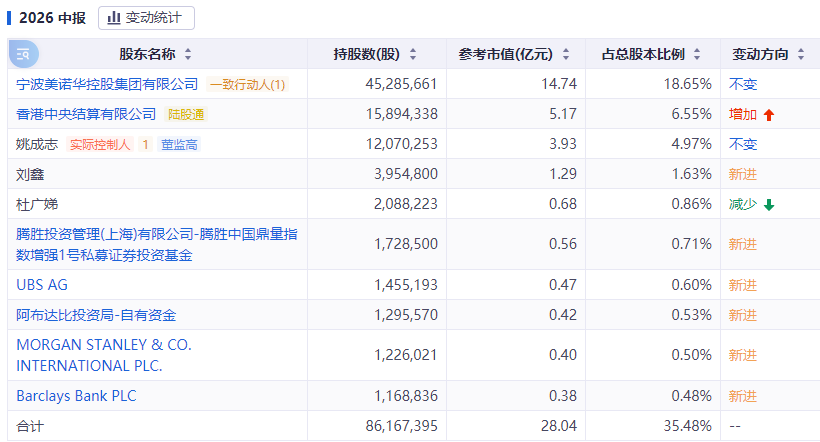820x442 pixels.
Task: Select shareholder name 姚成志
Action: [x=37, y=144]
